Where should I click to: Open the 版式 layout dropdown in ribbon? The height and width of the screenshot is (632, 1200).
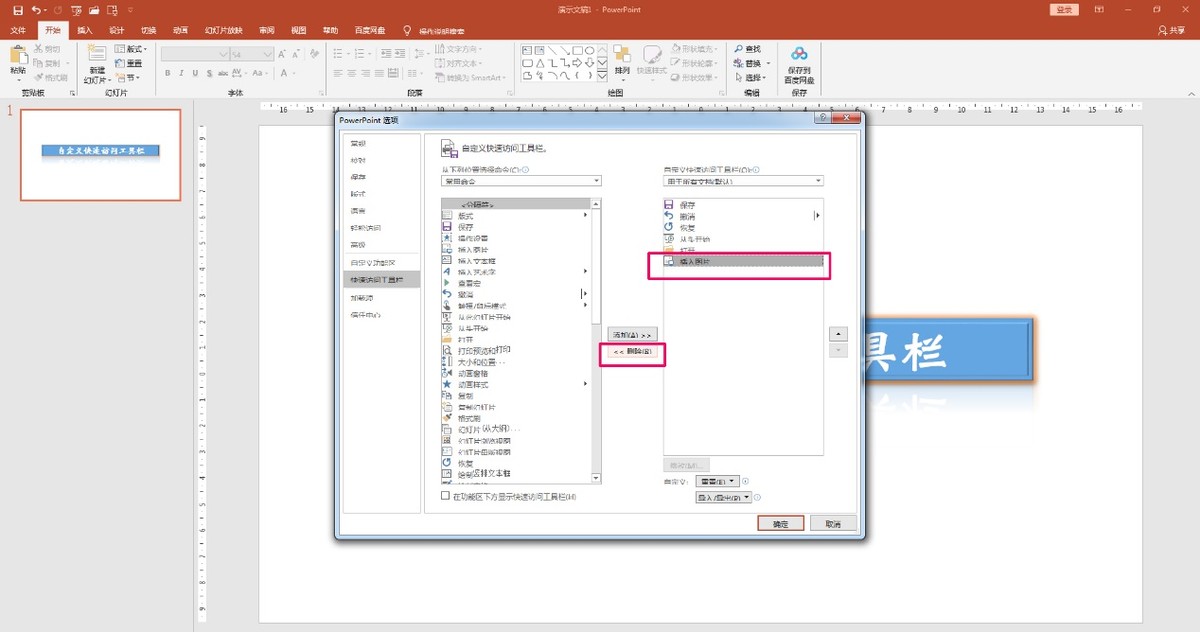pyautogui.click(x=131, y=48)
